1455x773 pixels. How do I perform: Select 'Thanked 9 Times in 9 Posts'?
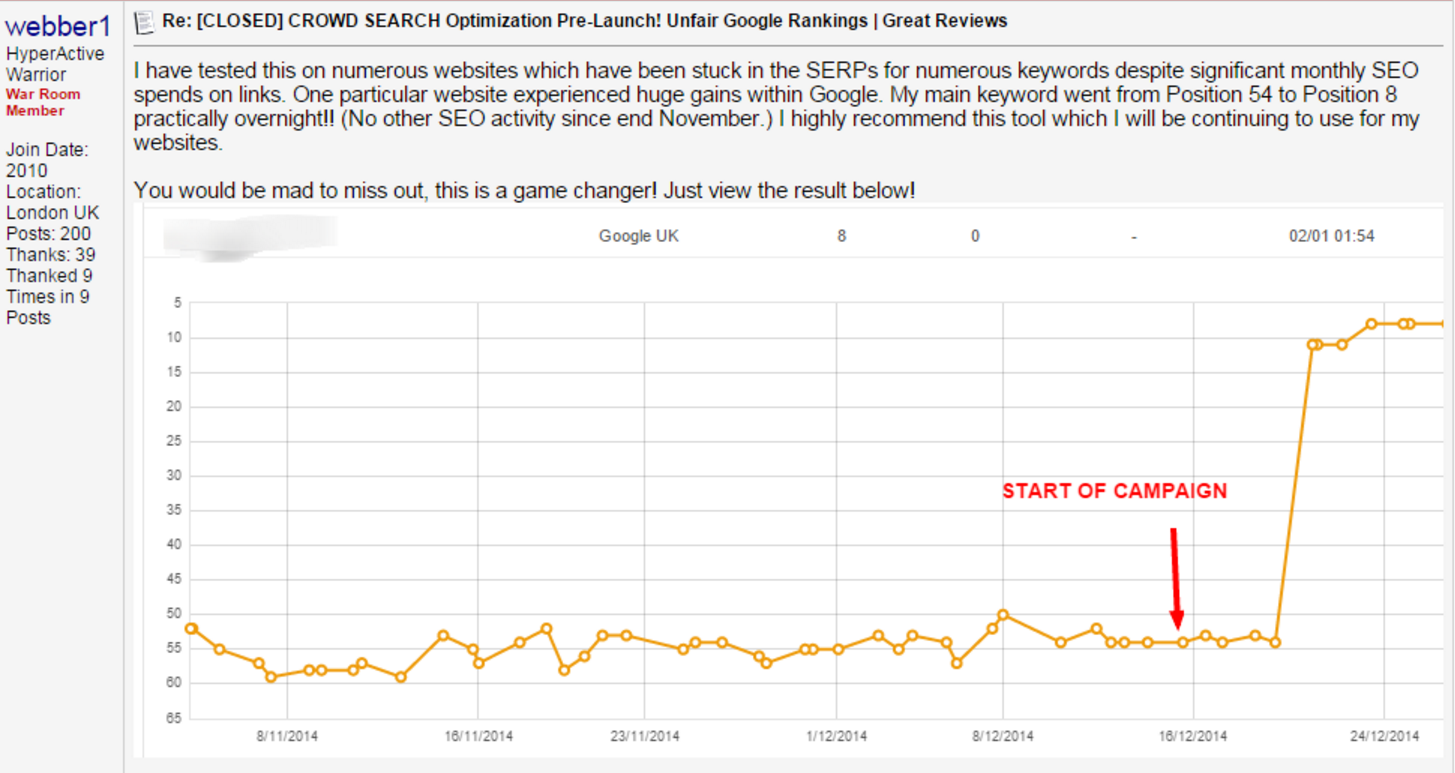(x=49, y=296)
